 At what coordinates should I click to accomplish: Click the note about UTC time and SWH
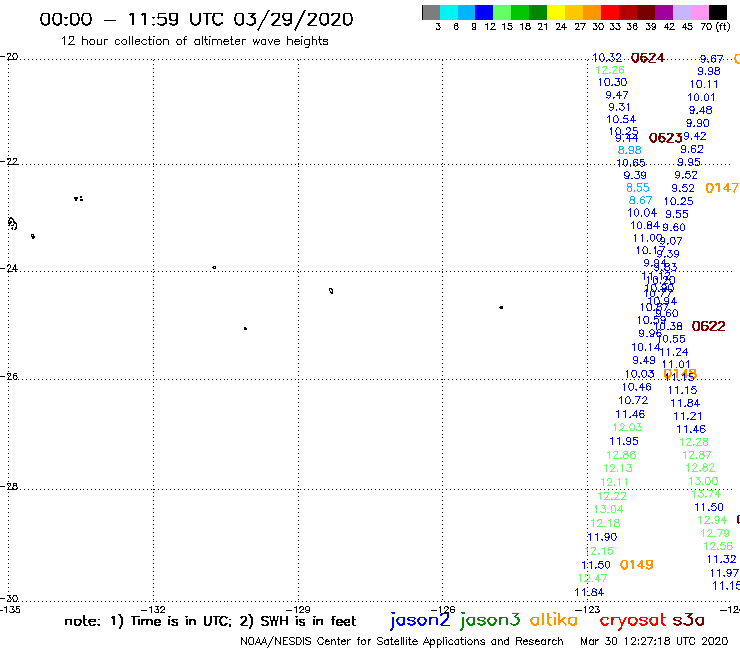pyautogui.click(x=210, y=621)
